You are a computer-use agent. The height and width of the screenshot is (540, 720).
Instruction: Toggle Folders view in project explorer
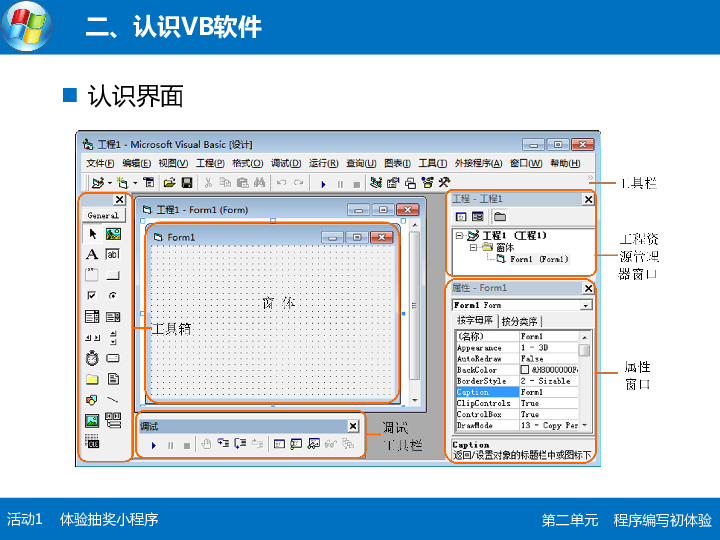click(500, 216)
